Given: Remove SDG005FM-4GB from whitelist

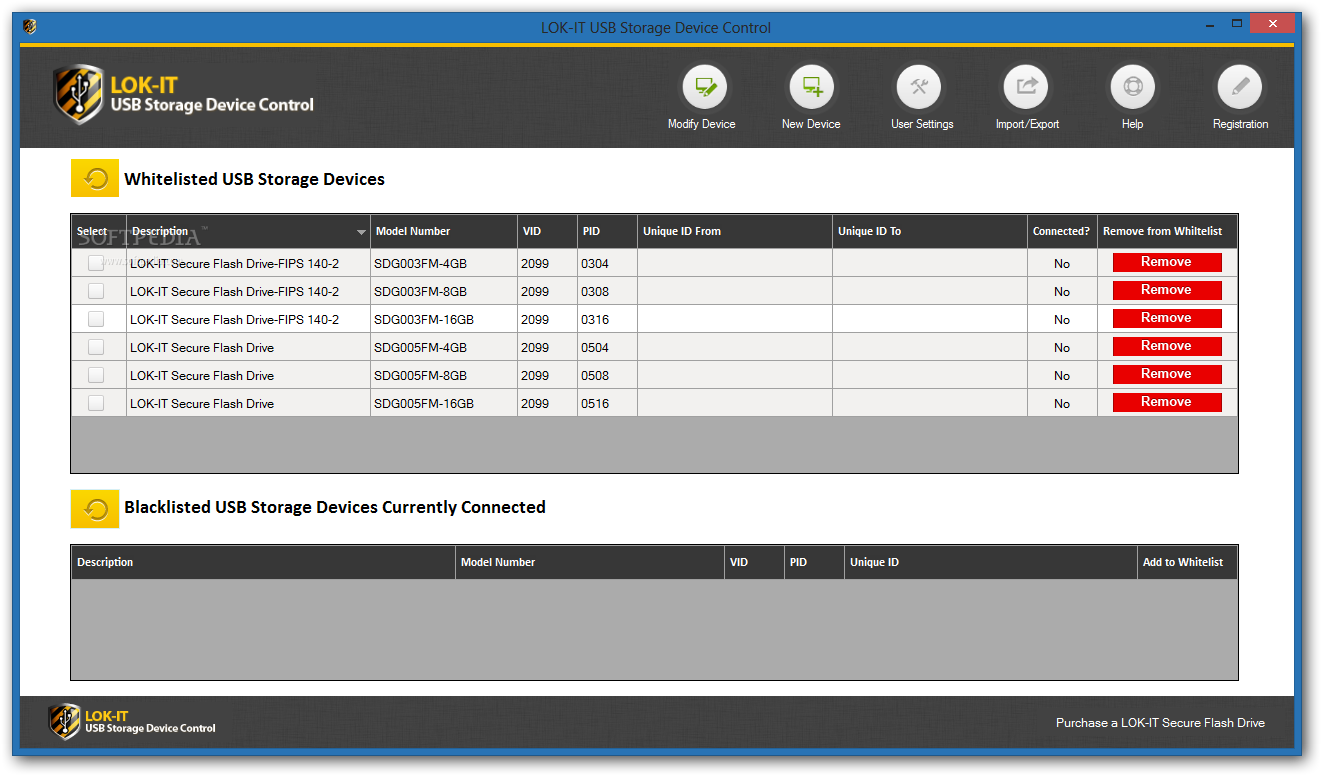Looking at the screenshot, I should pyautogui.click(x=1167, y=346).
